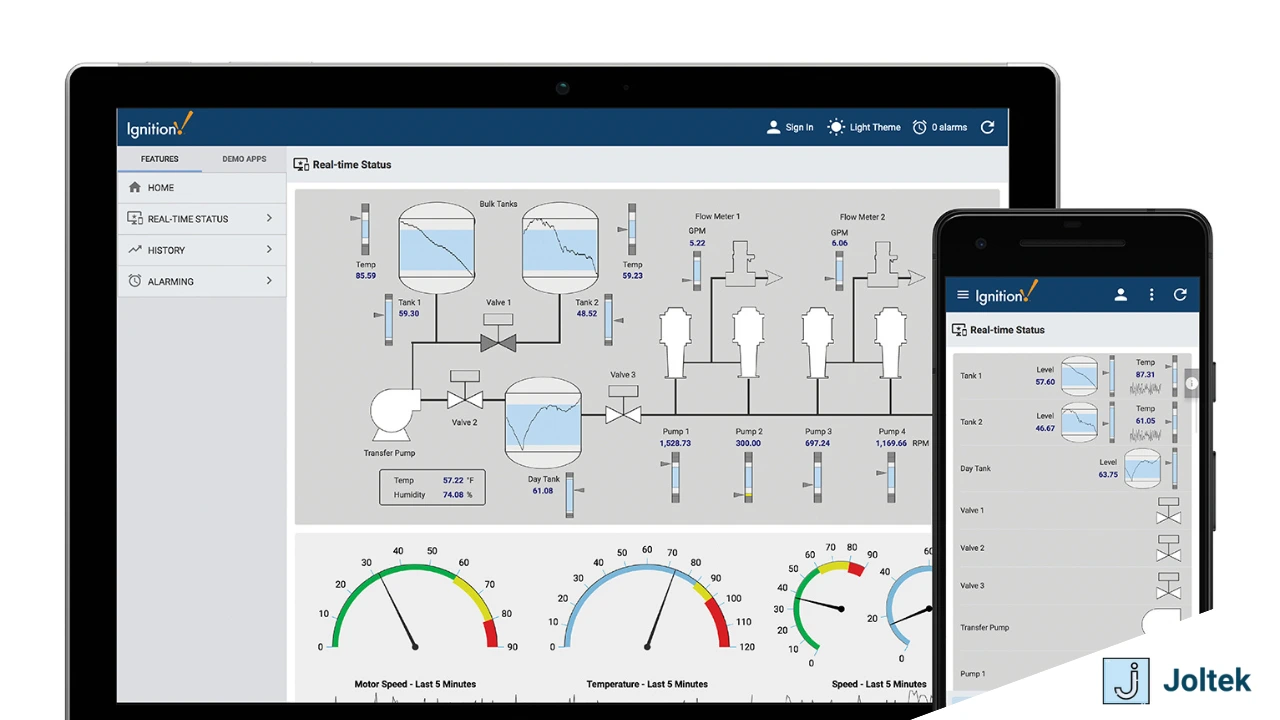Expand the Real-Time Status sidebar chevron
The width and height of the screenshot is (1280, 720).
click(x=269, y=218)
